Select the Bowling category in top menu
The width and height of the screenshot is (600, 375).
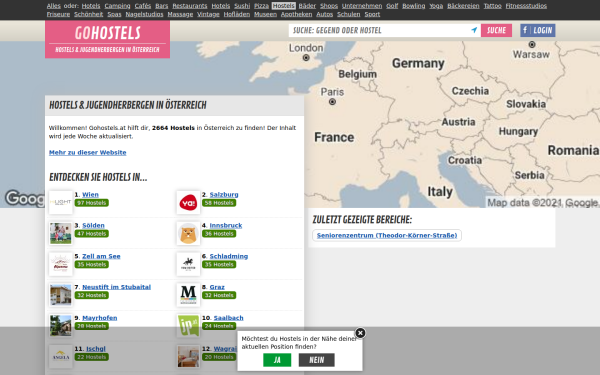pos(414,6)
